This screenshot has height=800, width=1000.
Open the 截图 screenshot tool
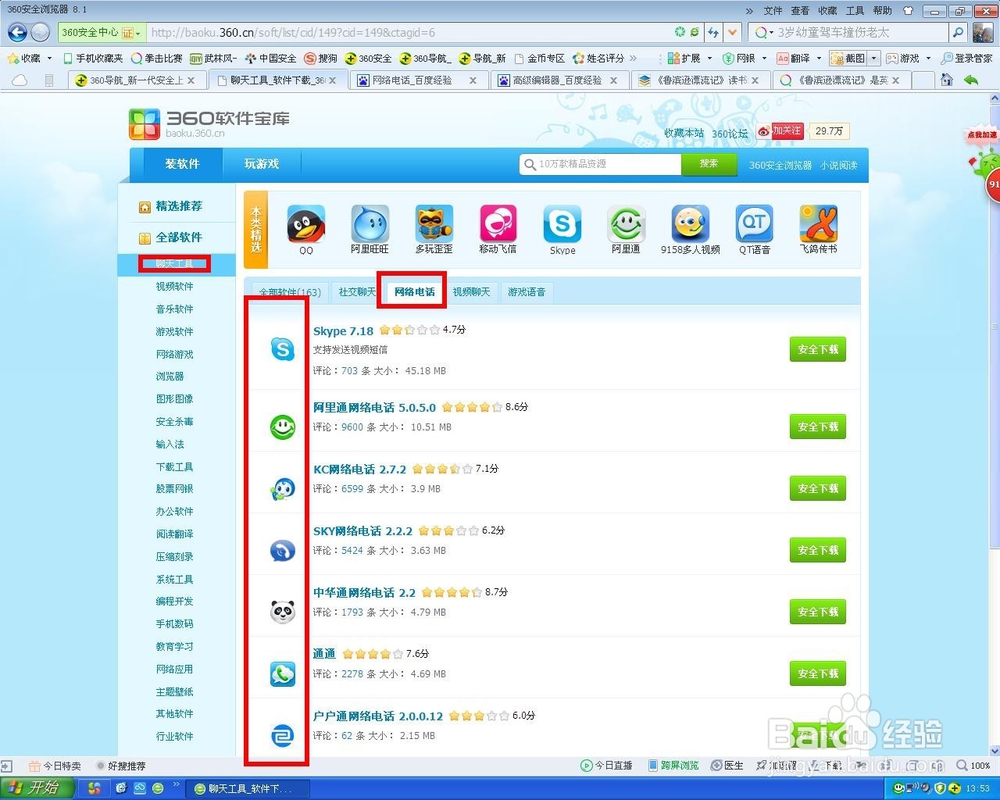(848, 58)
